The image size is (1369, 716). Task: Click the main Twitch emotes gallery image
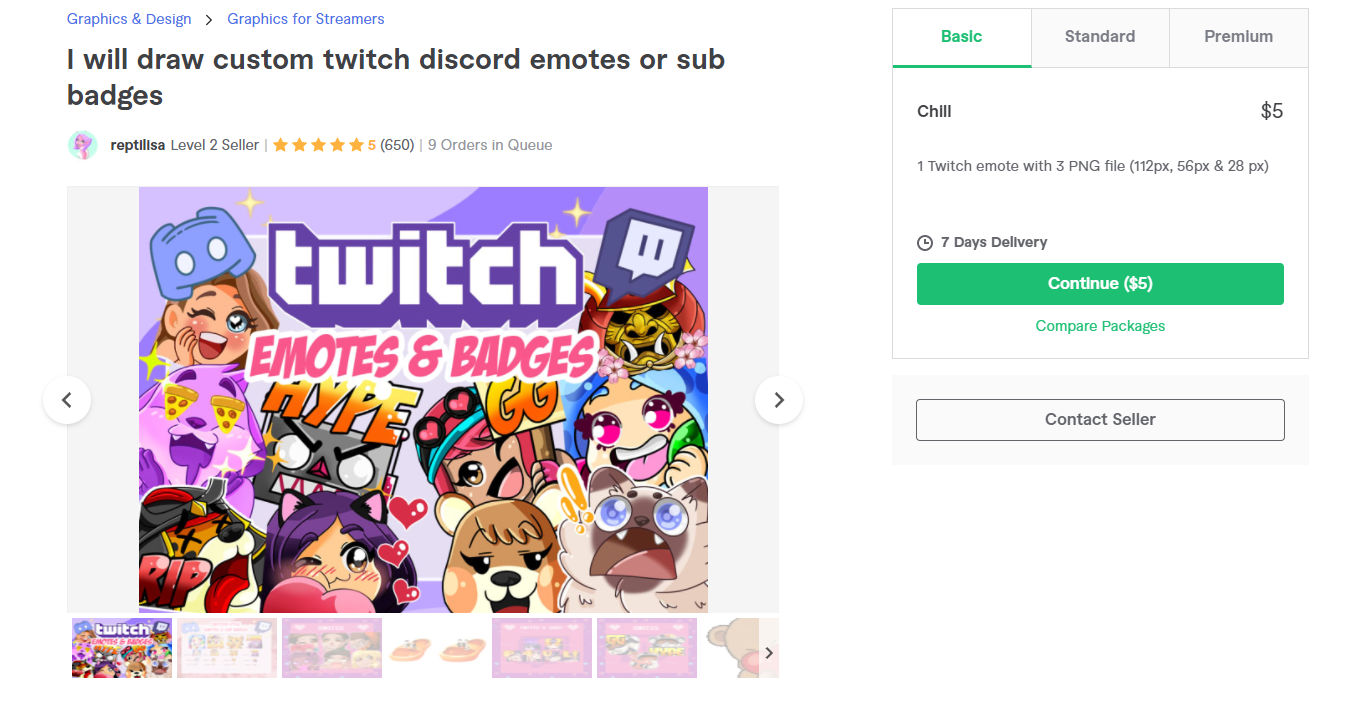[423, 400]
